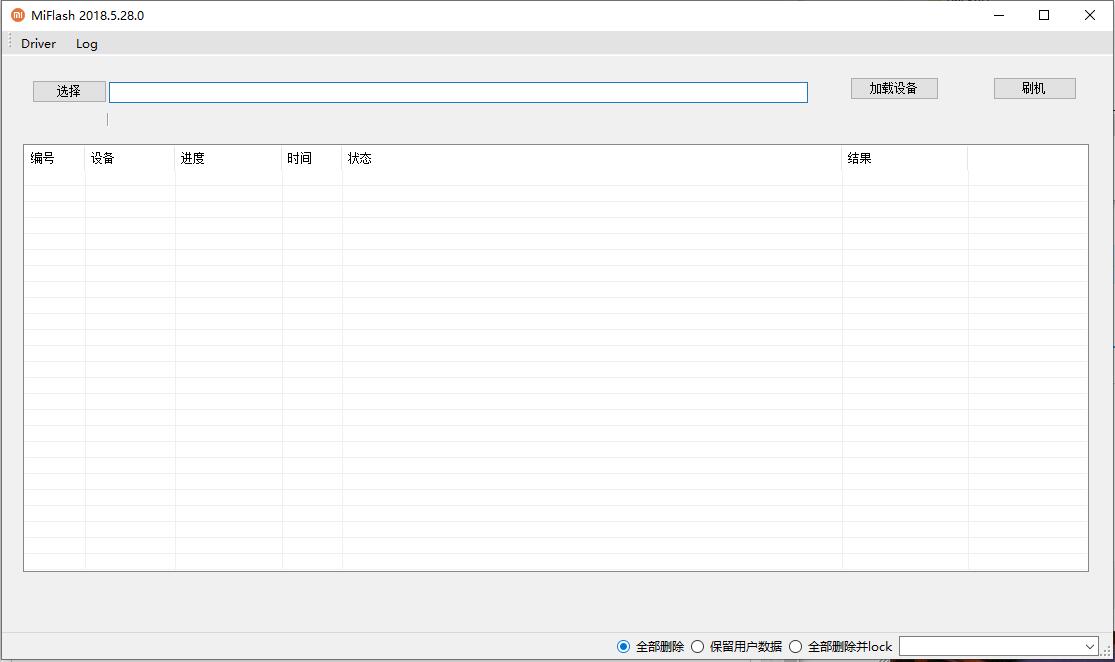Focus the ROM path input field
Viewport: 1115px width, 662px height.
(458, 92)
